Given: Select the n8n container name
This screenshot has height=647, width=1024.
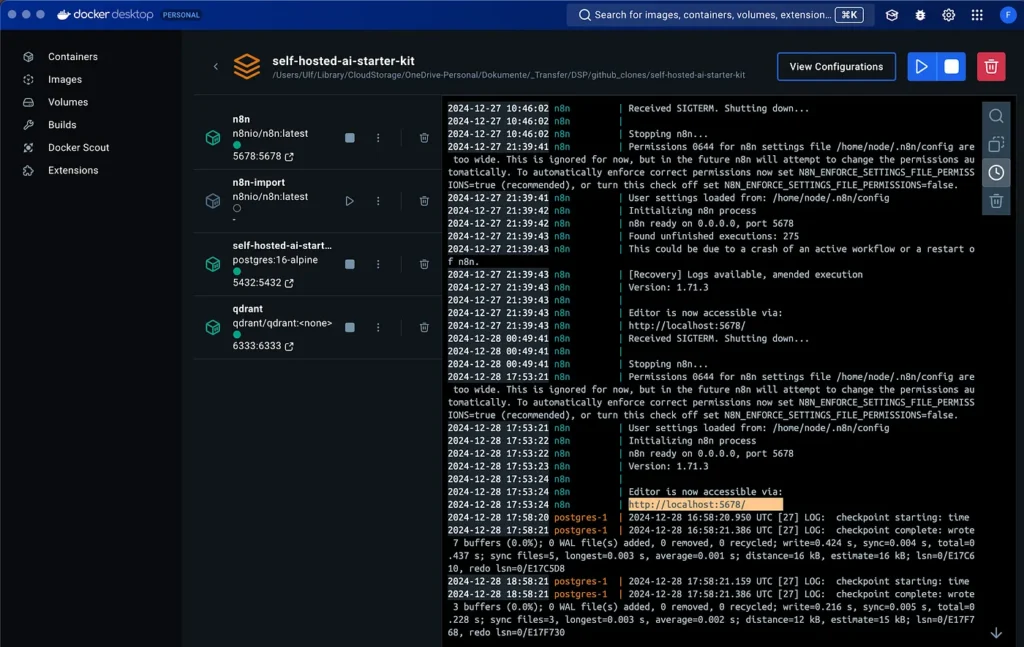Looking at the screenshot, I should (x=241, y=119).
